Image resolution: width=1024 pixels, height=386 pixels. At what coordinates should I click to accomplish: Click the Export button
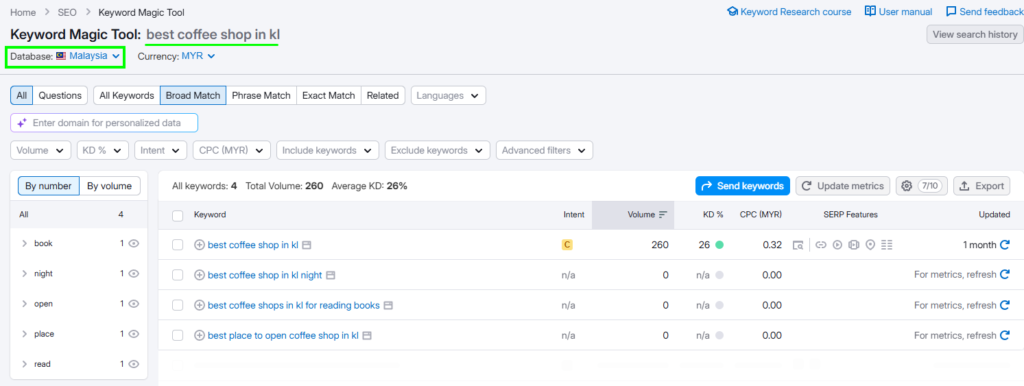[x=982, y=186]
